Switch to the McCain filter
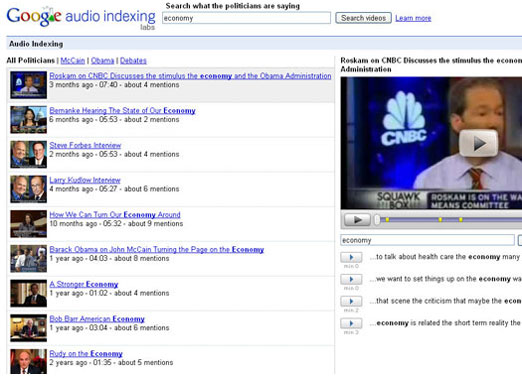The image size is (522, 378). pyautogui.click(x=73, y=61)
